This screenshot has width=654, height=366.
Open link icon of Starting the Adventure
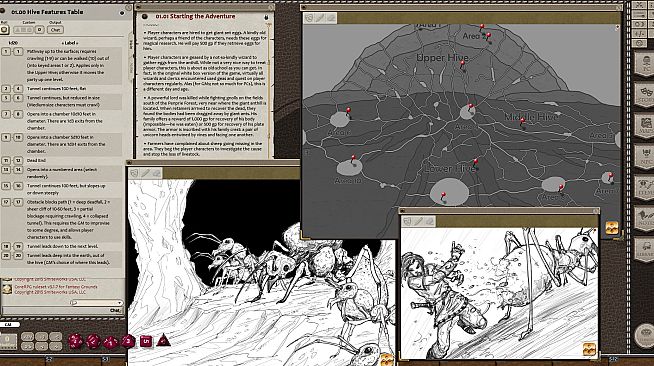(x=145, y=17)
